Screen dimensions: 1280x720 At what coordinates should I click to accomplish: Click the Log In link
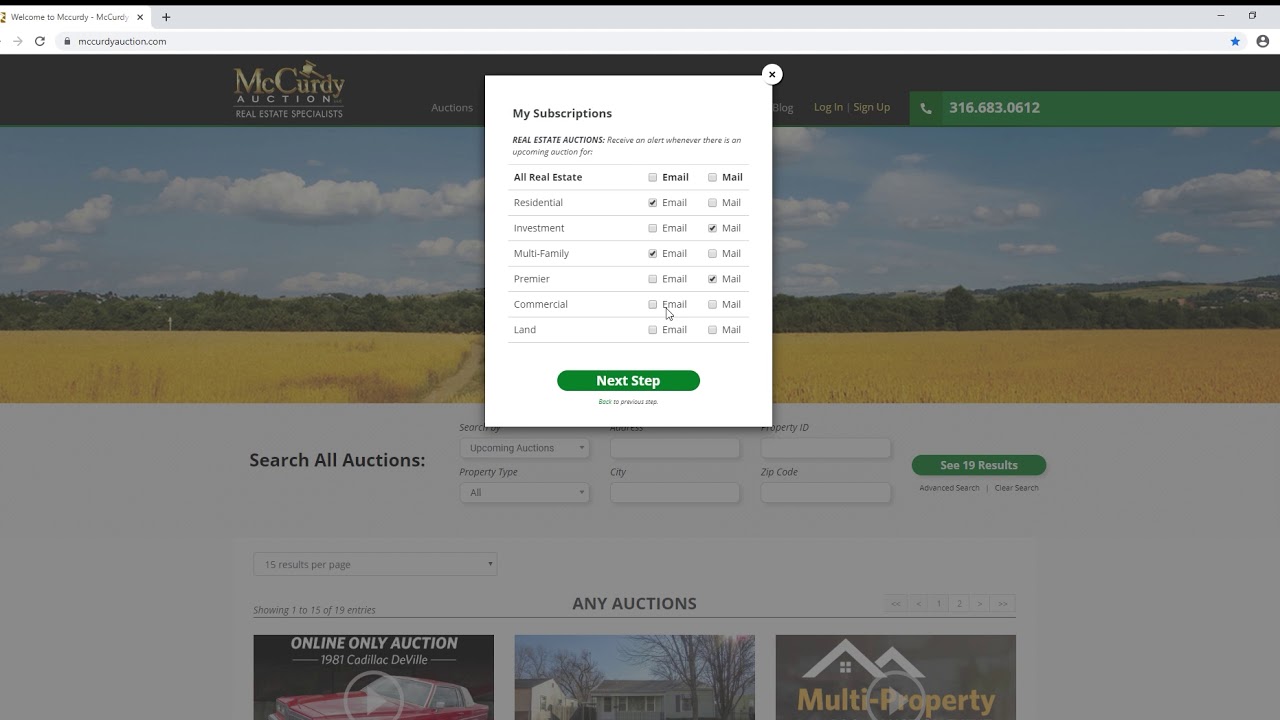click(828, 107)
